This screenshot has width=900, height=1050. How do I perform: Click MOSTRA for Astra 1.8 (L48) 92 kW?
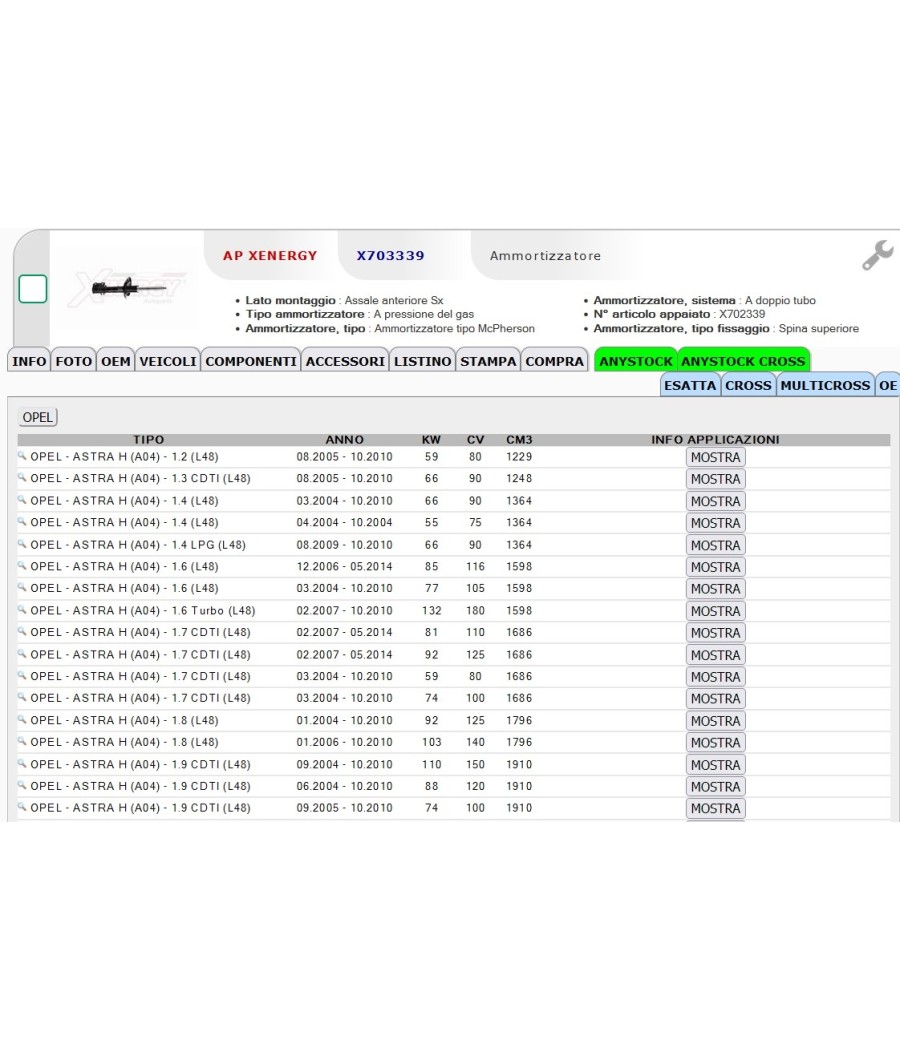point(716,721)
